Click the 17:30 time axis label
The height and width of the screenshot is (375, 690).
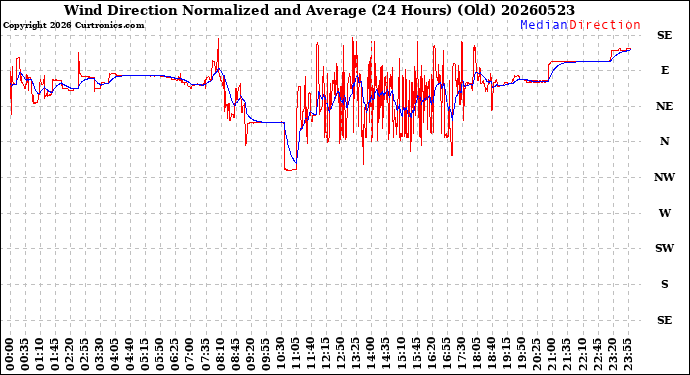462,354
